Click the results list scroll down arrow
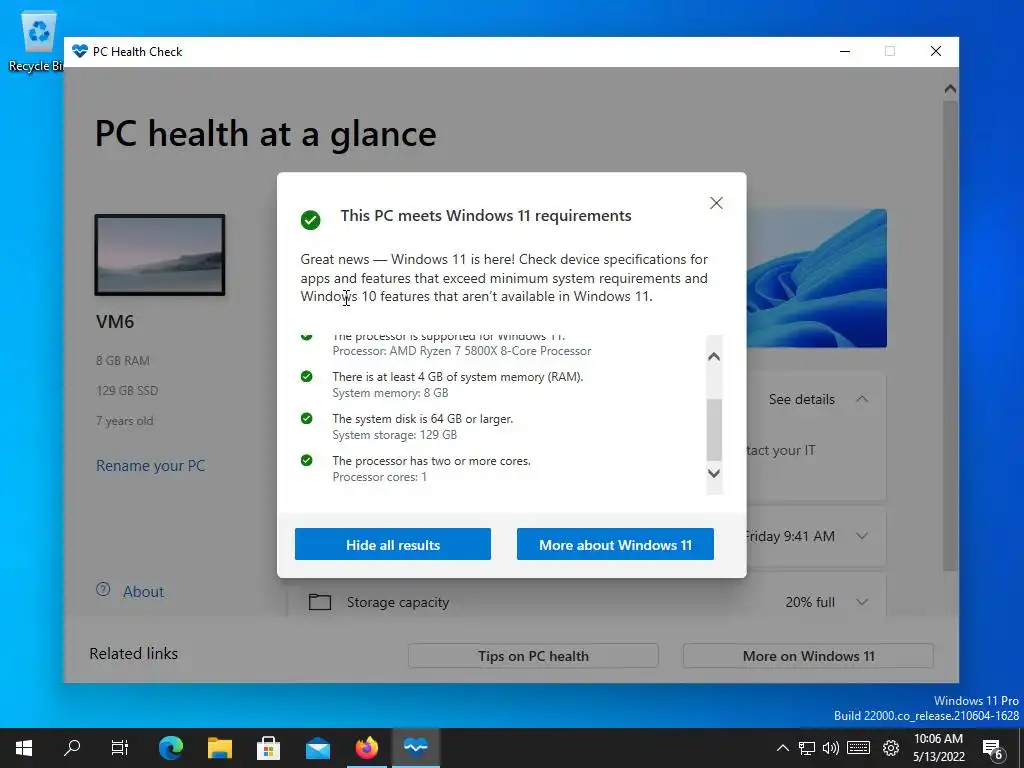Image resolution: width=1024 pixels, height=768 pixels. pyautogui.click(x=714, y=473)
